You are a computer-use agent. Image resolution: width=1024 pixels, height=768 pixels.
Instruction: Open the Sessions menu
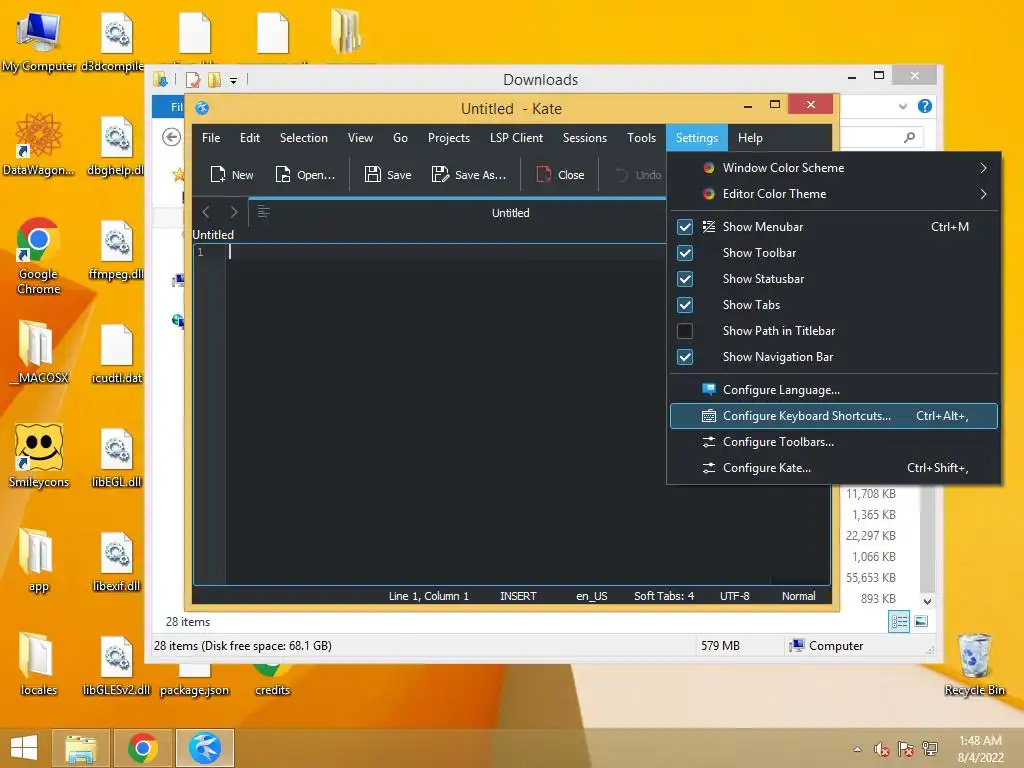click(584, 138)
